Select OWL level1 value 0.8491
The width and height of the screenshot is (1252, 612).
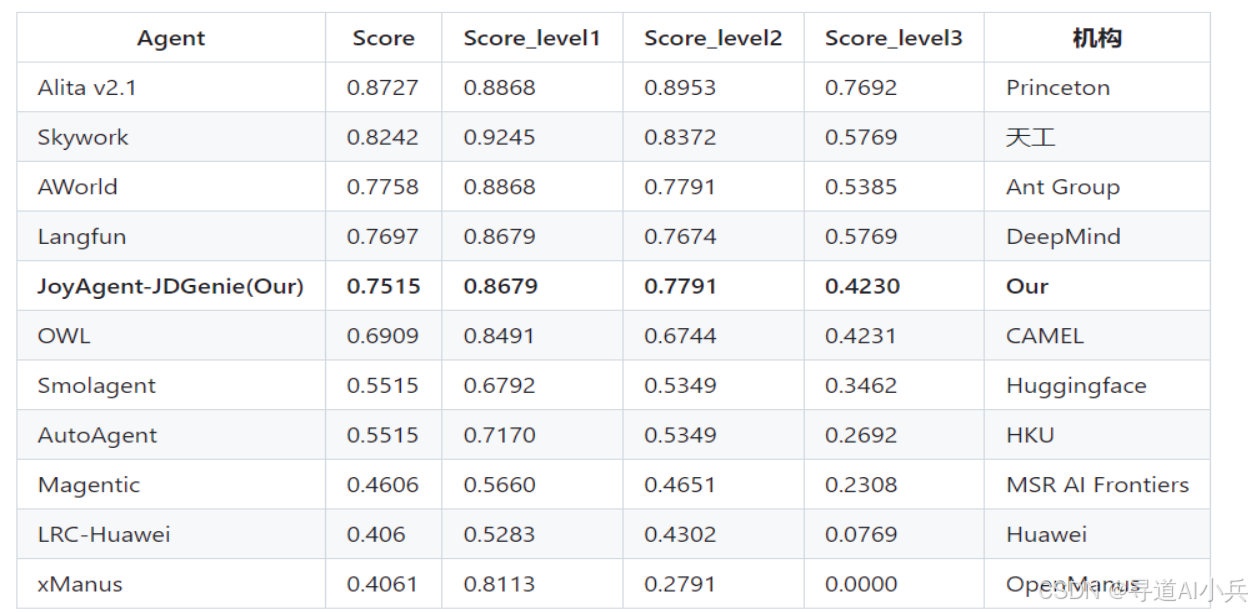[x=500, y=336]
